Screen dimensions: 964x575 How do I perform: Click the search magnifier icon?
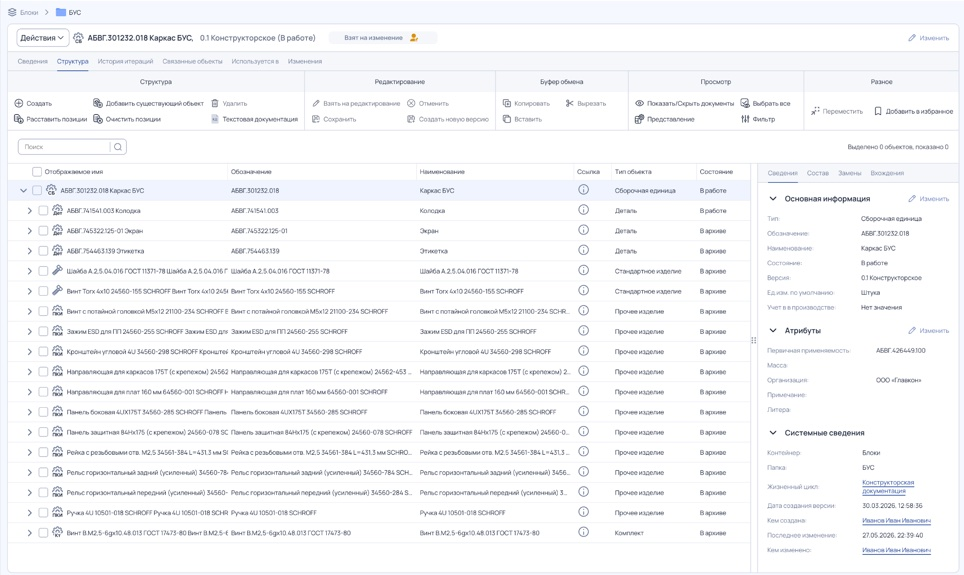(118, 146)
